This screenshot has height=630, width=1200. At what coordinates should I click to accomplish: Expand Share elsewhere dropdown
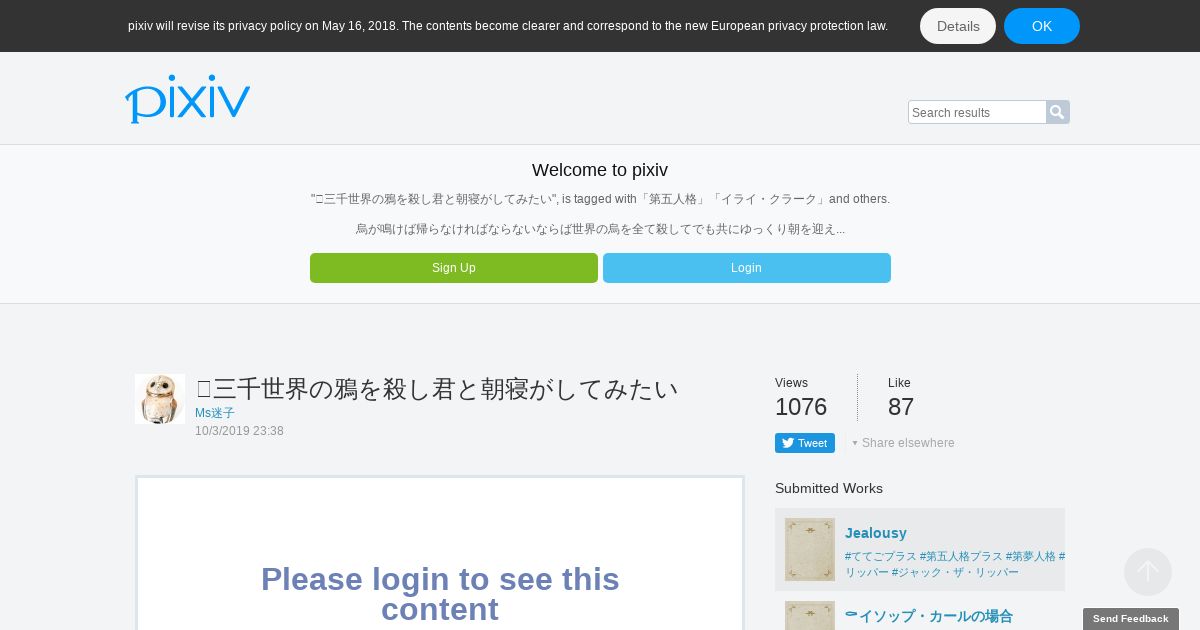(x=903, y=443)
